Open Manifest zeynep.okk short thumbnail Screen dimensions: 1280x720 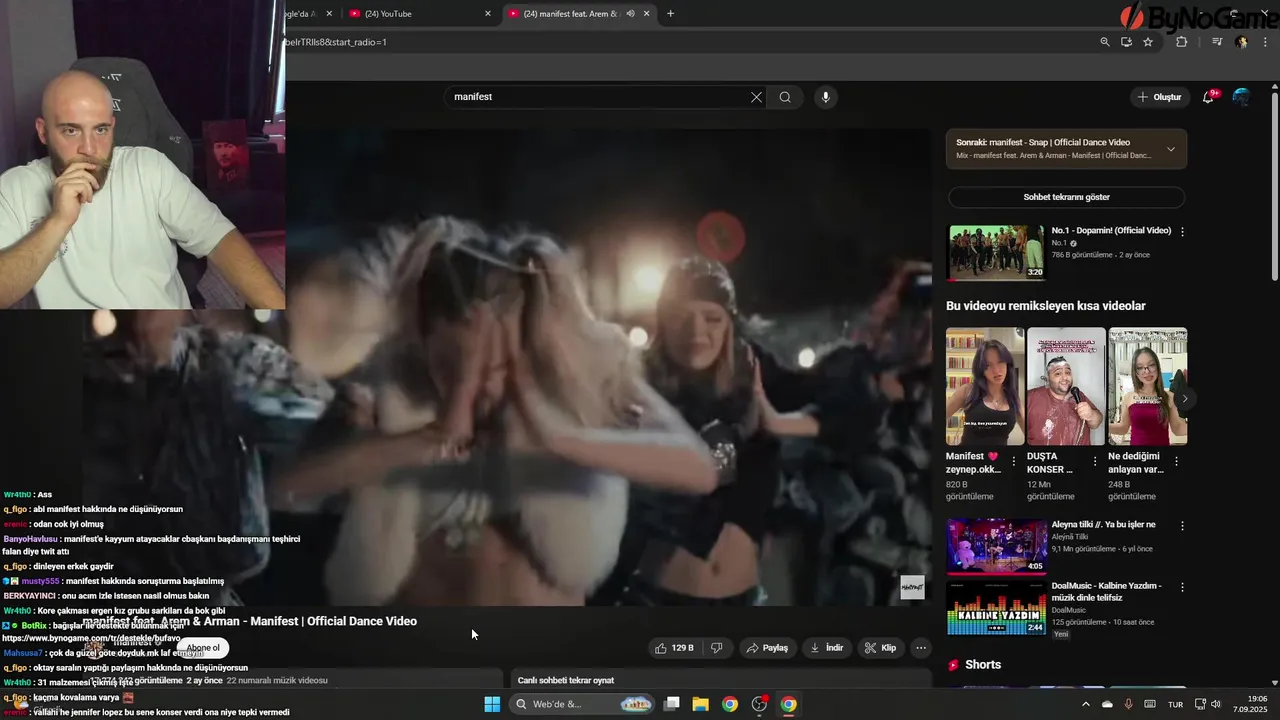(985, 386)
